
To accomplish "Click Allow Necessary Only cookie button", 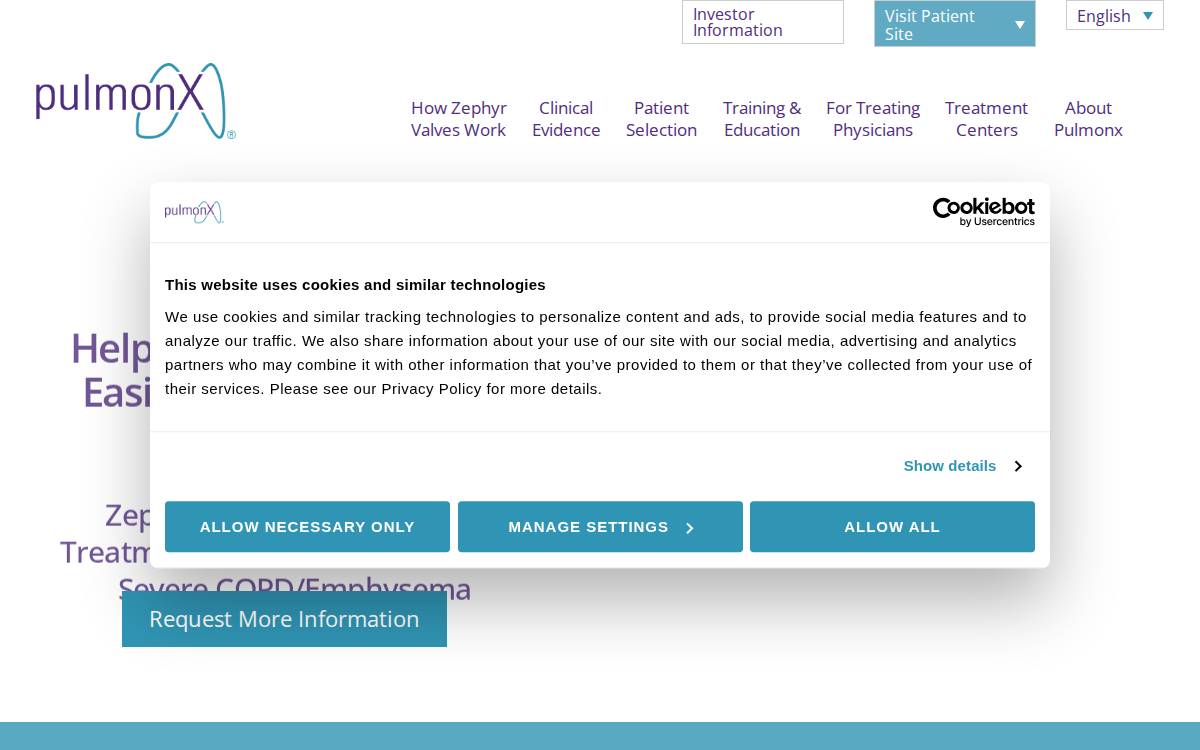I will point(307,527).
